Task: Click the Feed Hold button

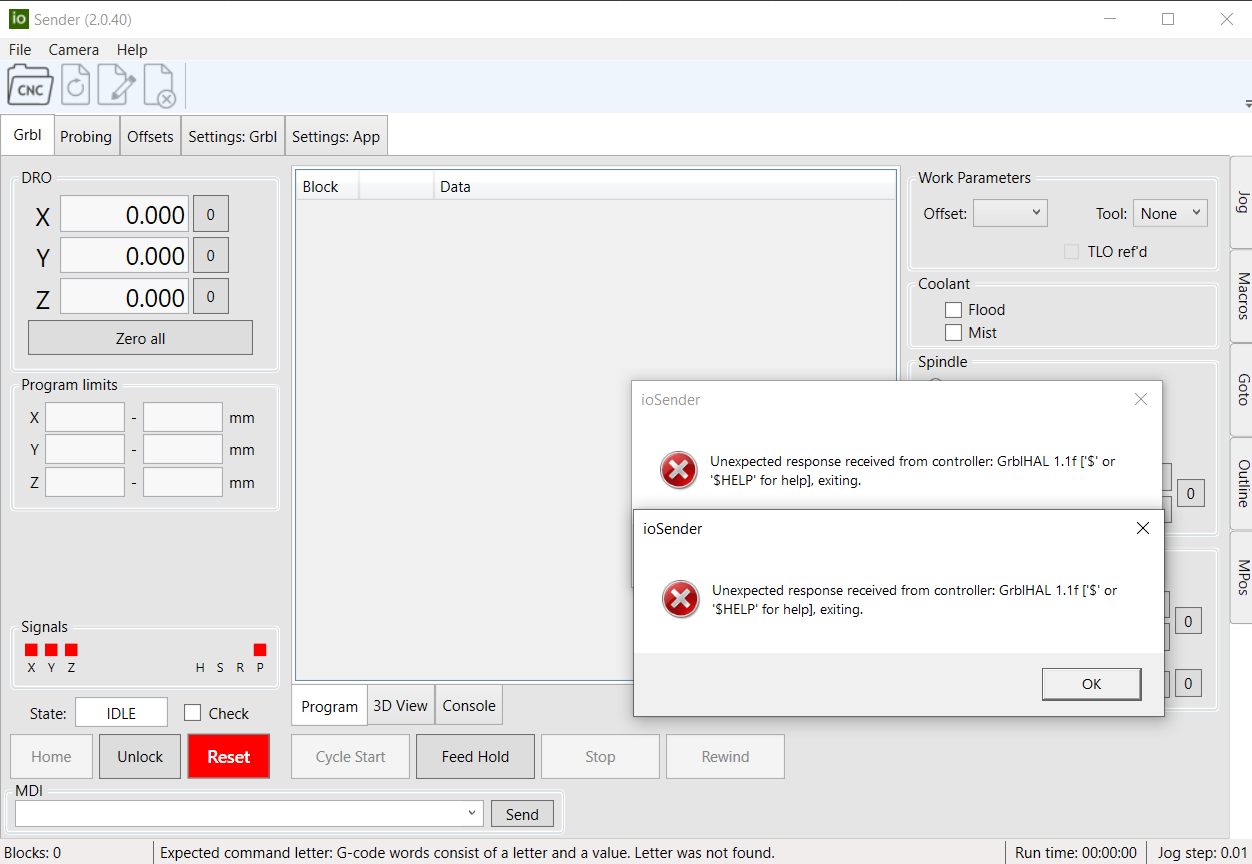Action: (475, 757)
